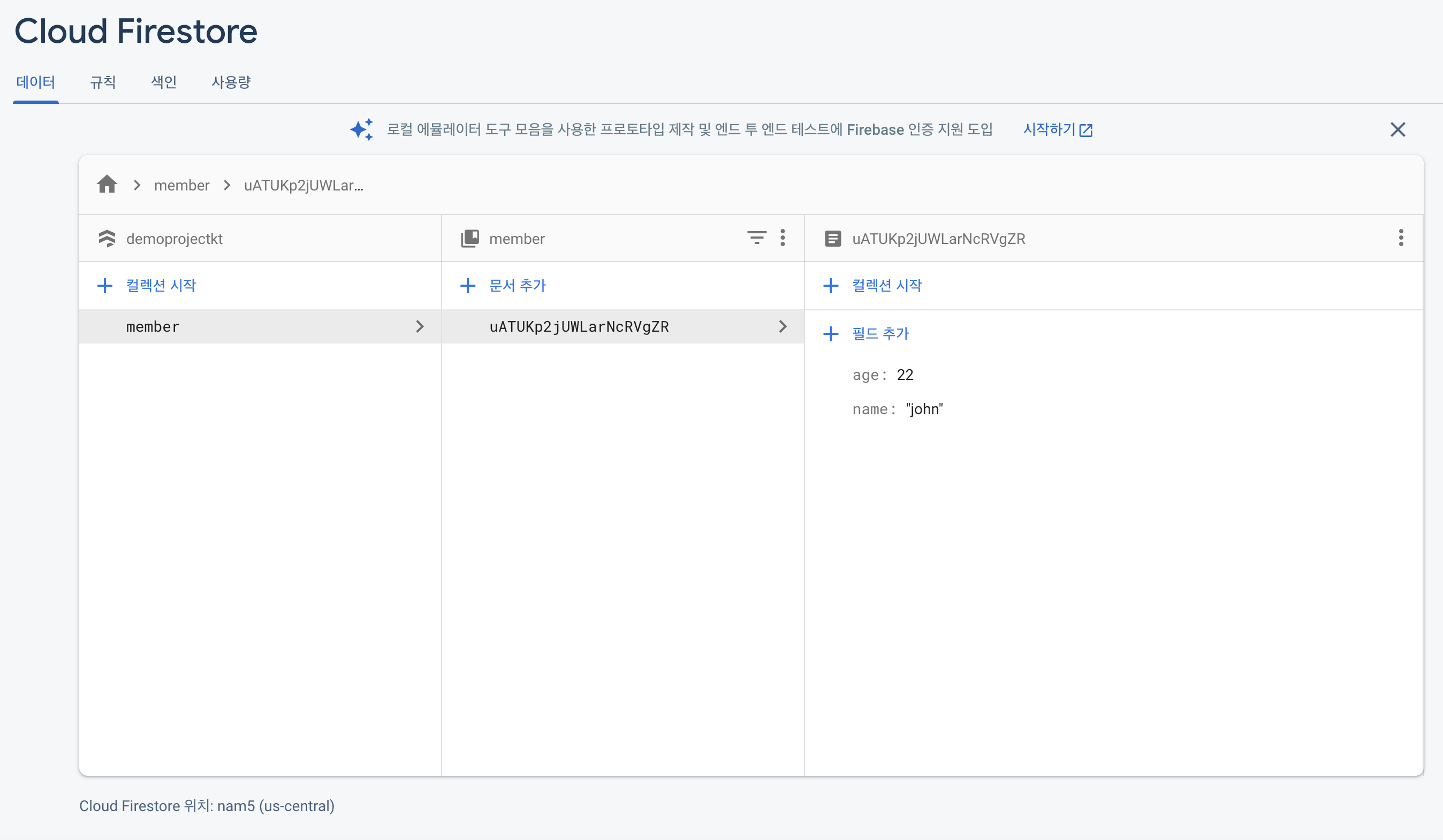Click the home icon in breadcrumb
Image resolution: width=1443 pixels, height=840 pixels.
click(107, 185)
